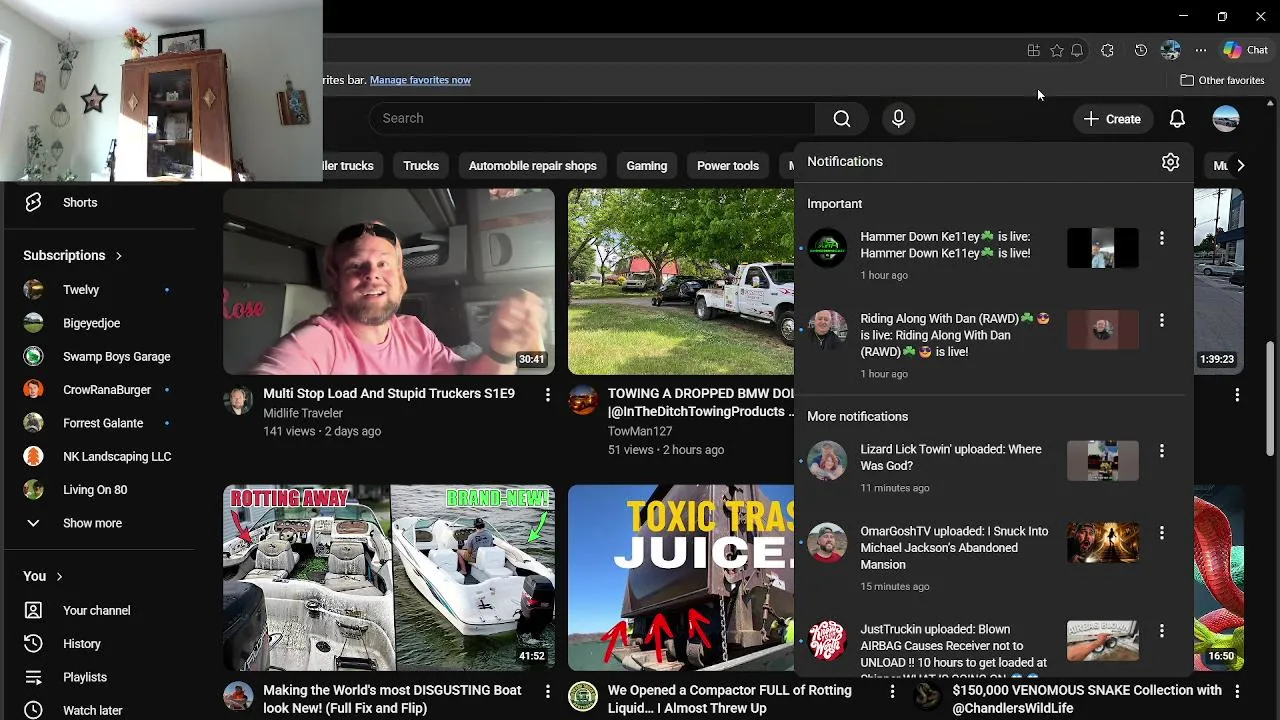Open more options for DISGUSTING Boat video
This screenshot has width=1280, height=720.
point(547,692)
